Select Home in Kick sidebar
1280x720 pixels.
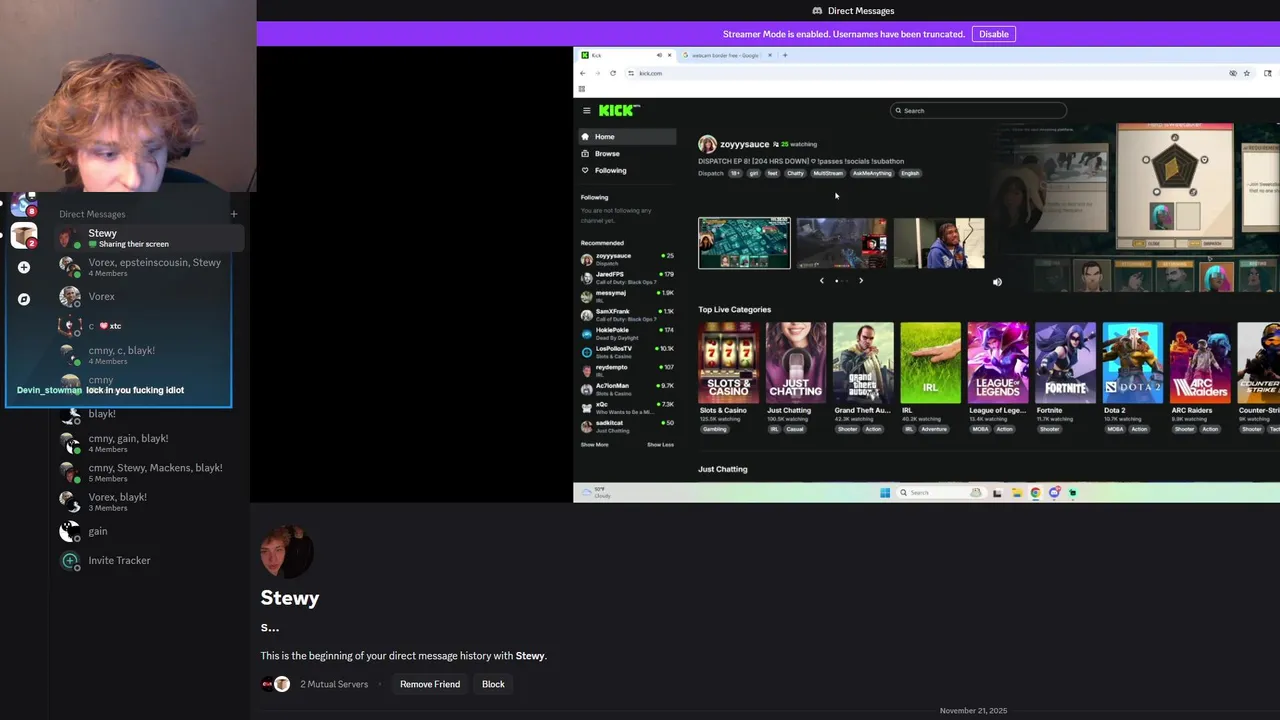pos(627,136)
